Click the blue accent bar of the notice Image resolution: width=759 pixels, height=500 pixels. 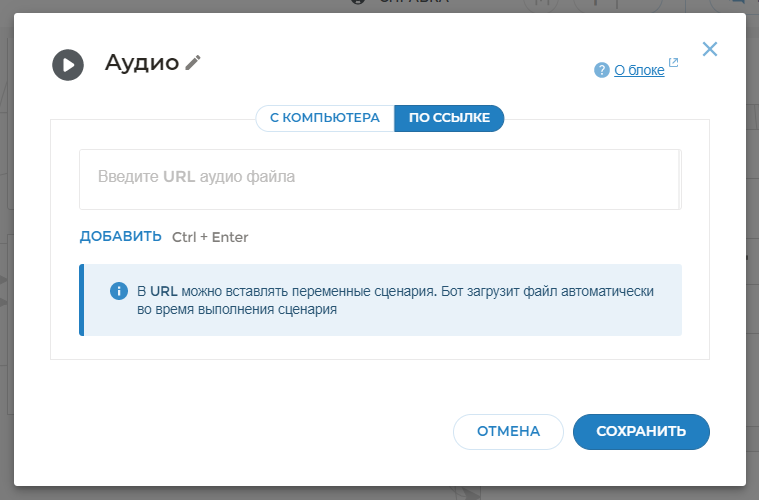(82, 300)
